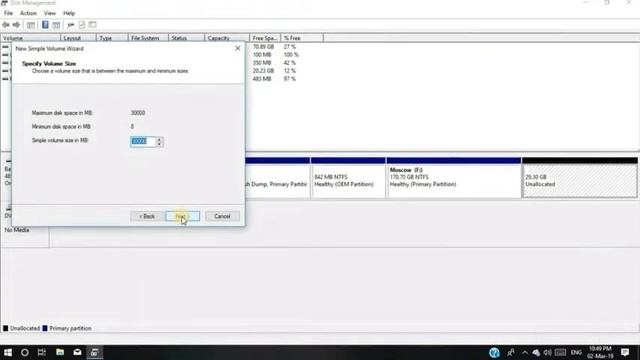Screen dimensions: 640x360
Task: Click the Forward toolbar arrow in Disk Management
Action: coord(16,25)
